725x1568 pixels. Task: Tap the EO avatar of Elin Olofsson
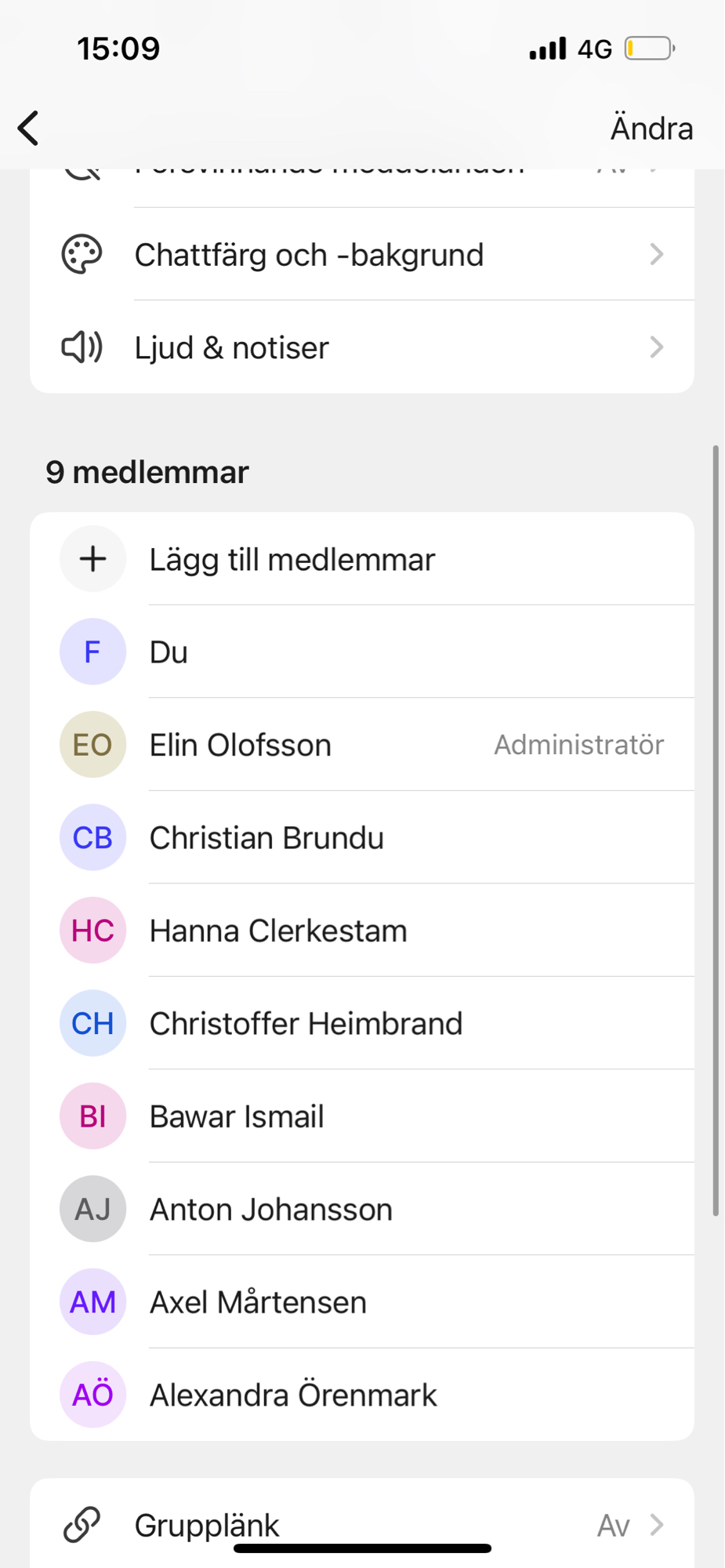click(x=92, y=745)
